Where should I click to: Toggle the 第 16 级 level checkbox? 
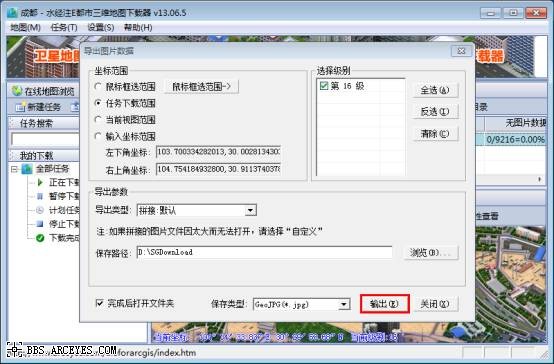[324, 86]
